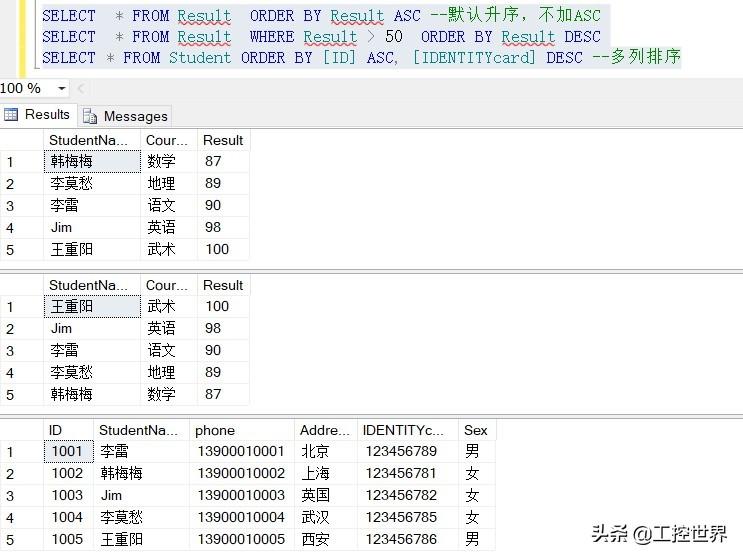Click the query line with WHERE Result > 50
Screen dimensions: 743x559
point(321,36)
